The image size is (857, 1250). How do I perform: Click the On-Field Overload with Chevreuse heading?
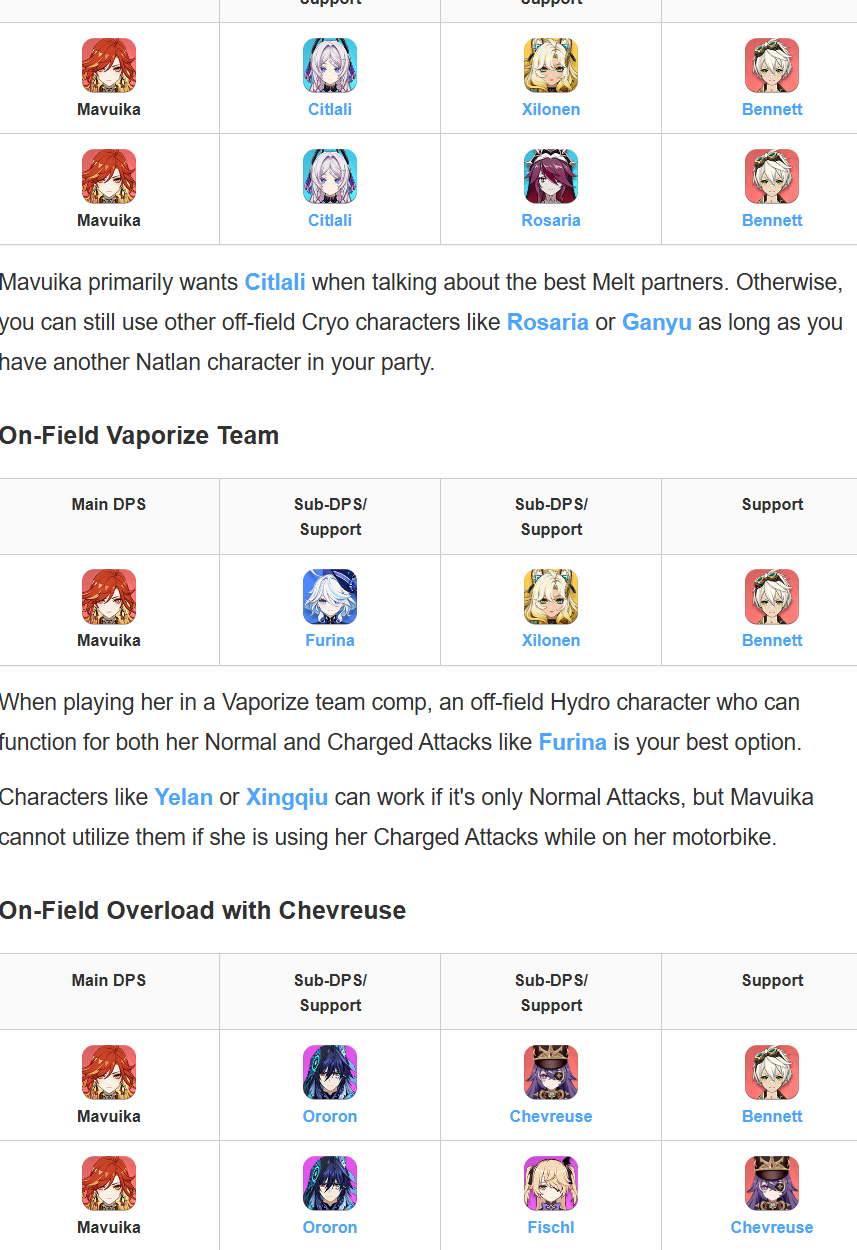pos(203,911)
